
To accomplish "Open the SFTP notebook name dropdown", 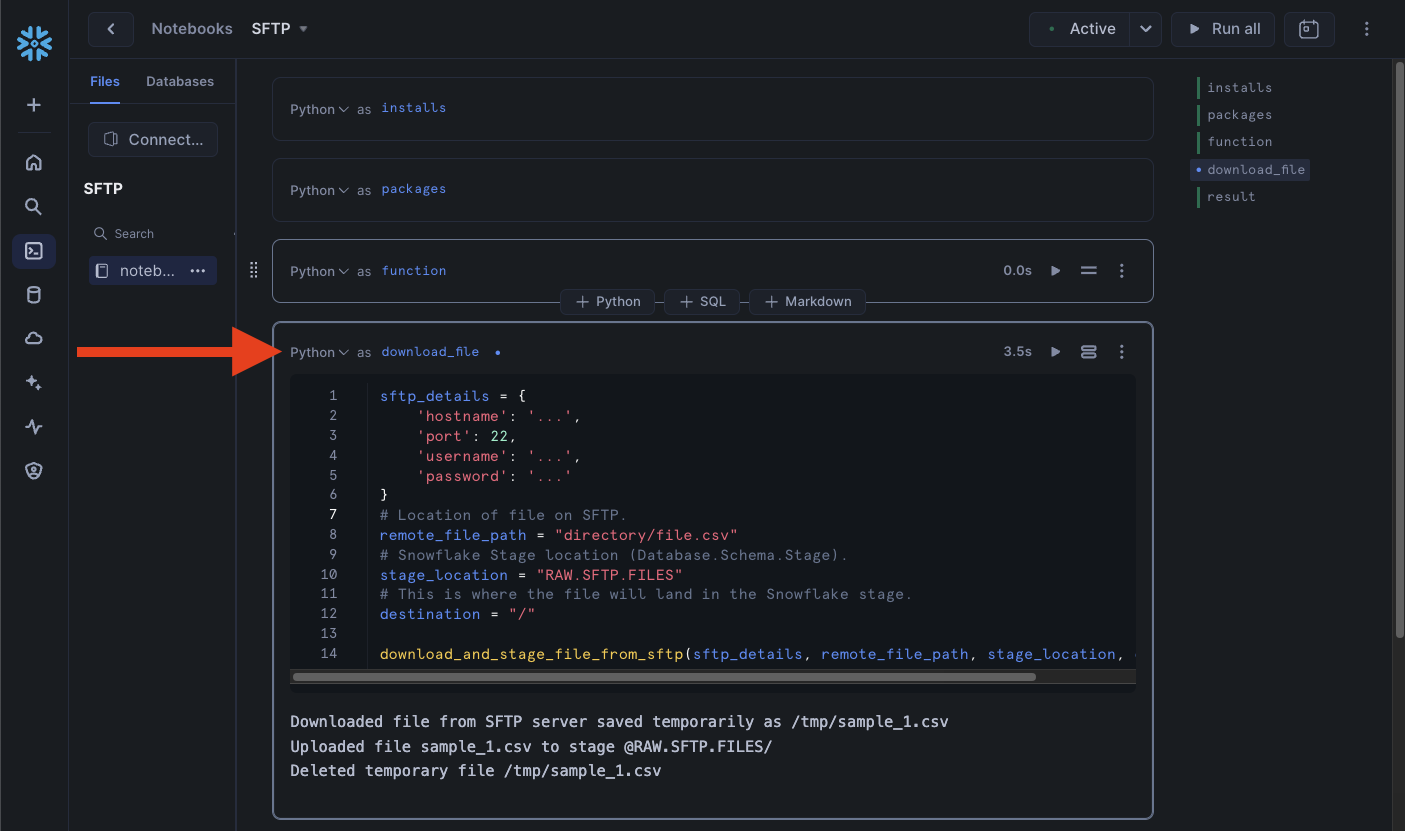I will [x=303, y=29].
